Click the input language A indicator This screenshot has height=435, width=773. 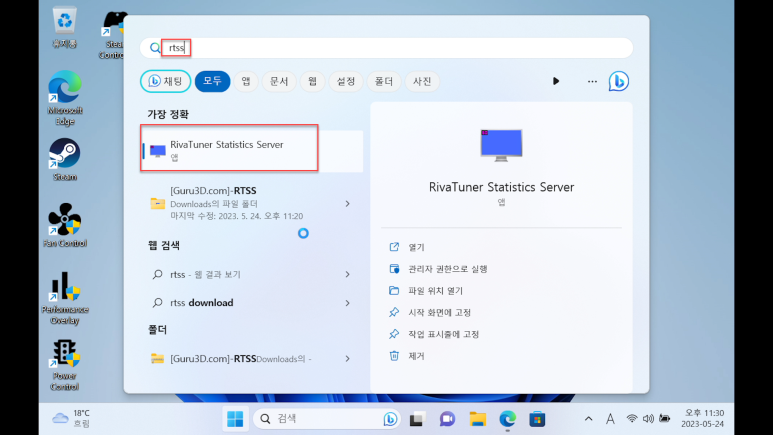[x=610, y=419]
